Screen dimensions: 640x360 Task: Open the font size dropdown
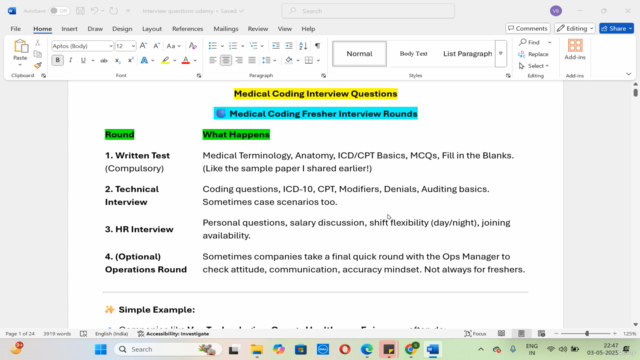click(133, 46)
